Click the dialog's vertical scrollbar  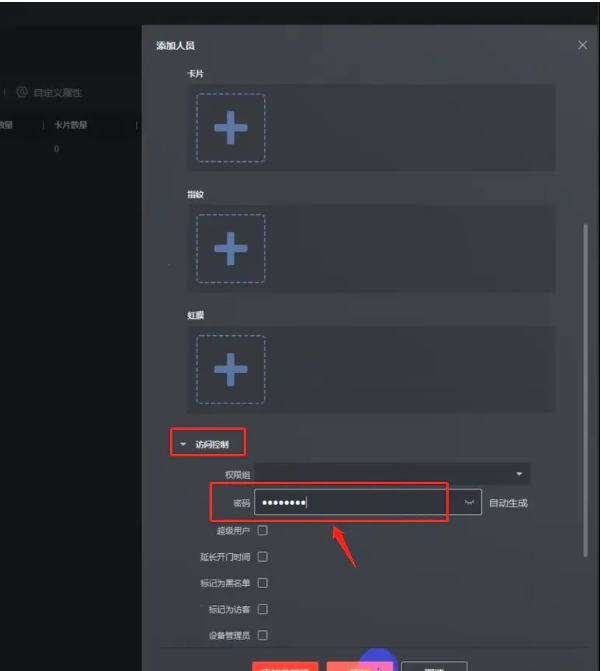[586, 390]
